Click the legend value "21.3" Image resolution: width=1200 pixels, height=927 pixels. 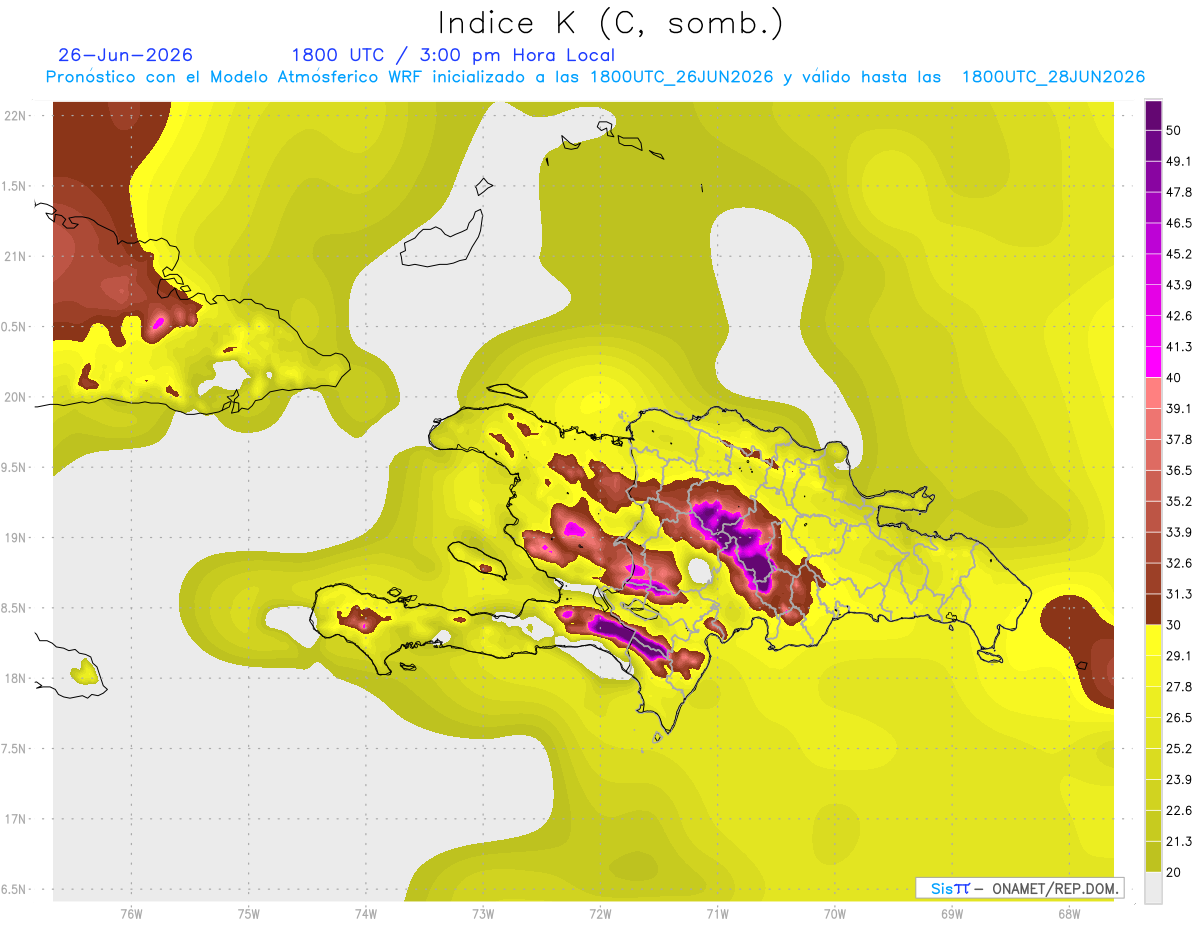pyautogui.click(x=1178, y=842)
